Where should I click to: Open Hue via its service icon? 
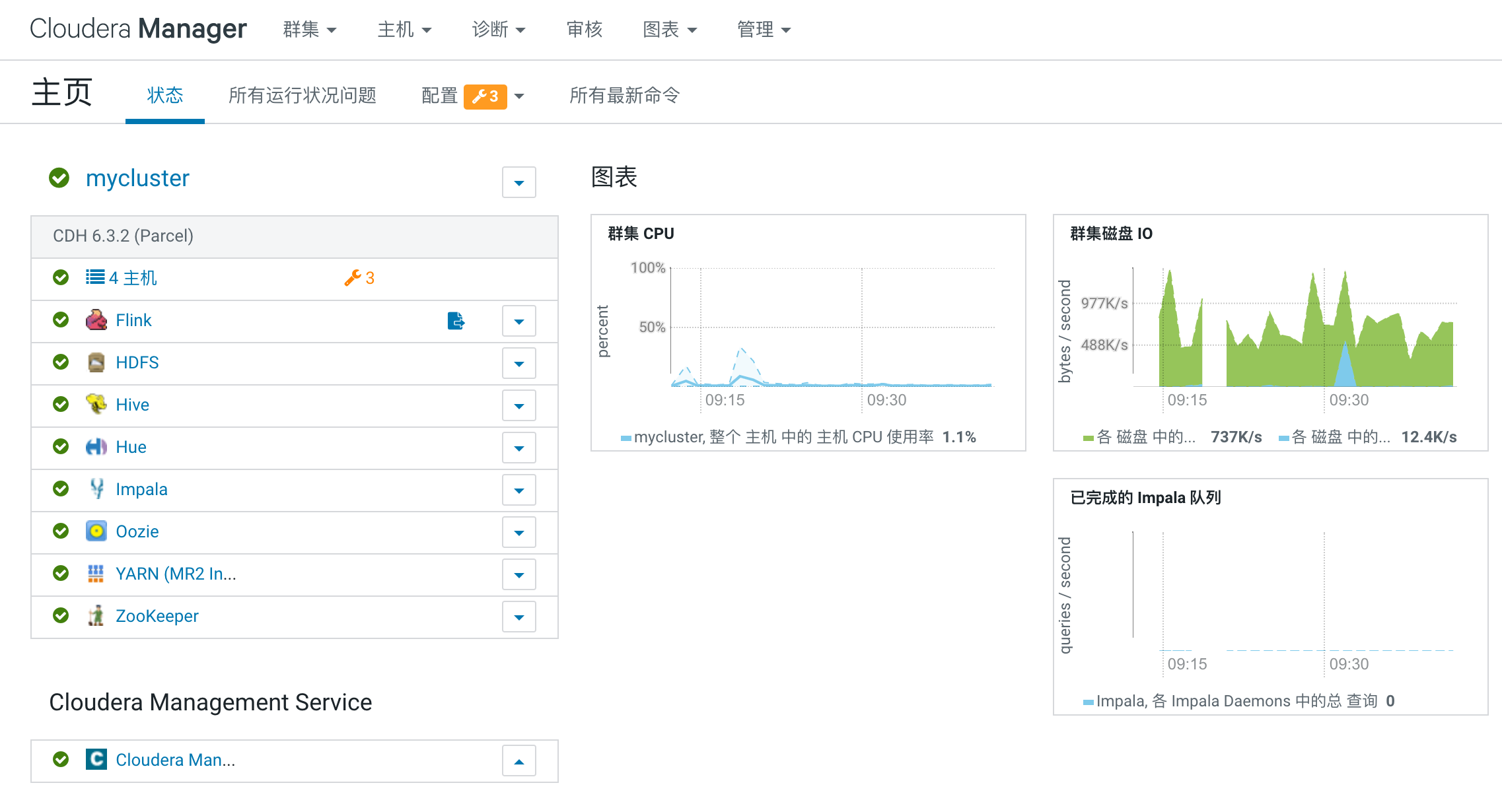point(96,447)
